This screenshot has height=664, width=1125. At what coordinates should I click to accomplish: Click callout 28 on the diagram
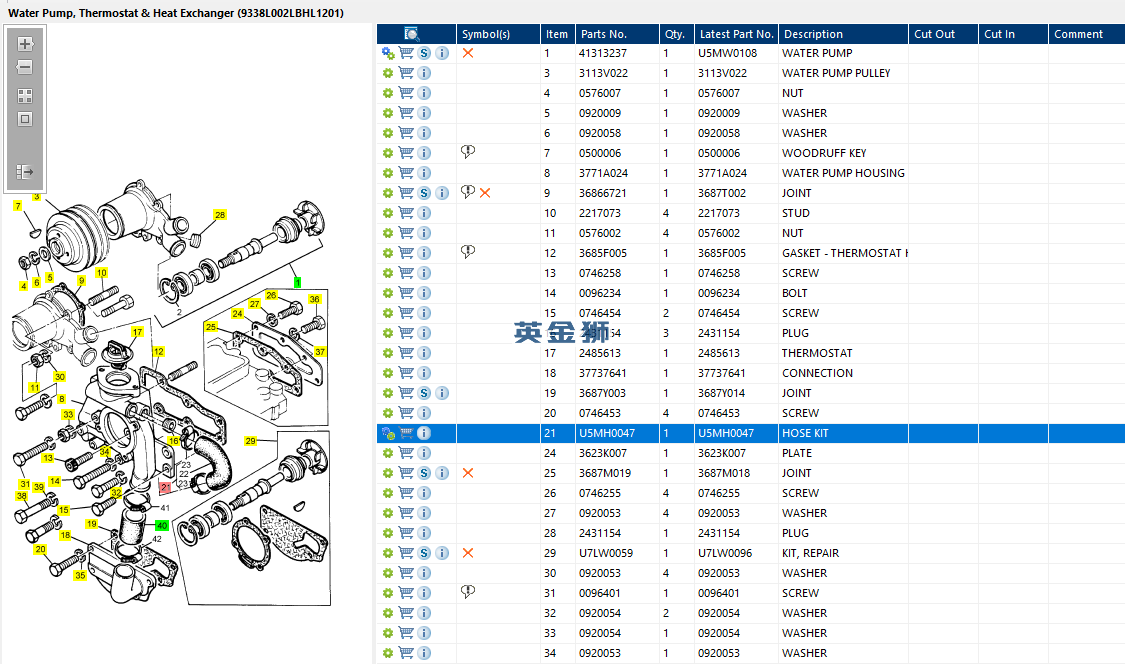[x=220, y=215]
